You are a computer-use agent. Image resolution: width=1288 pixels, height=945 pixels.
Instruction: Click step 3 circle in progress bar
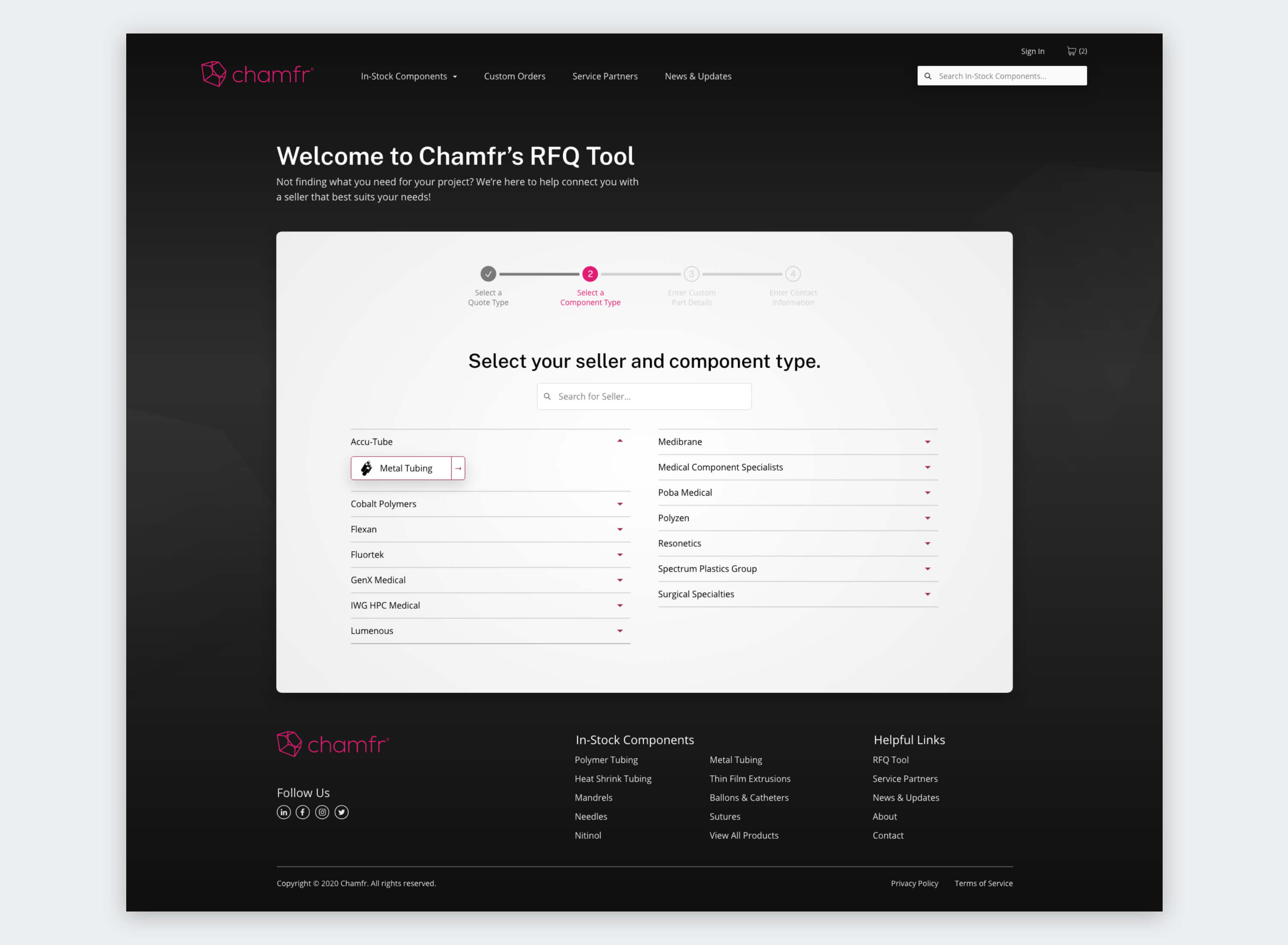pyautogui.click(x=692, y=274)
